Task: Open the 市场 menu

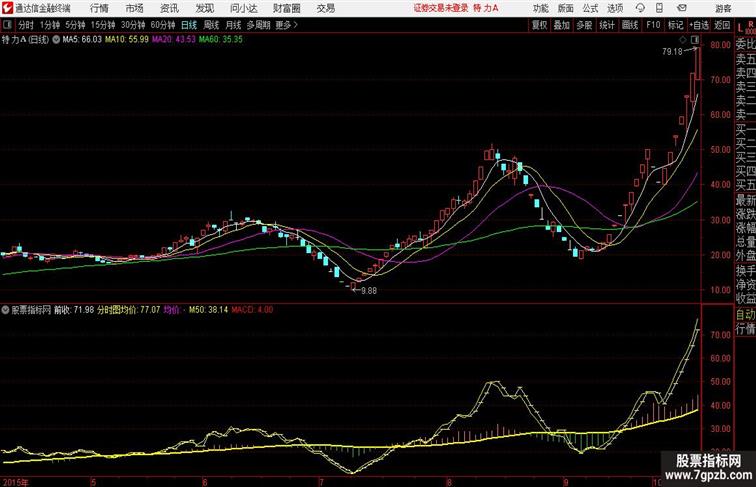Action: point(135,8)
